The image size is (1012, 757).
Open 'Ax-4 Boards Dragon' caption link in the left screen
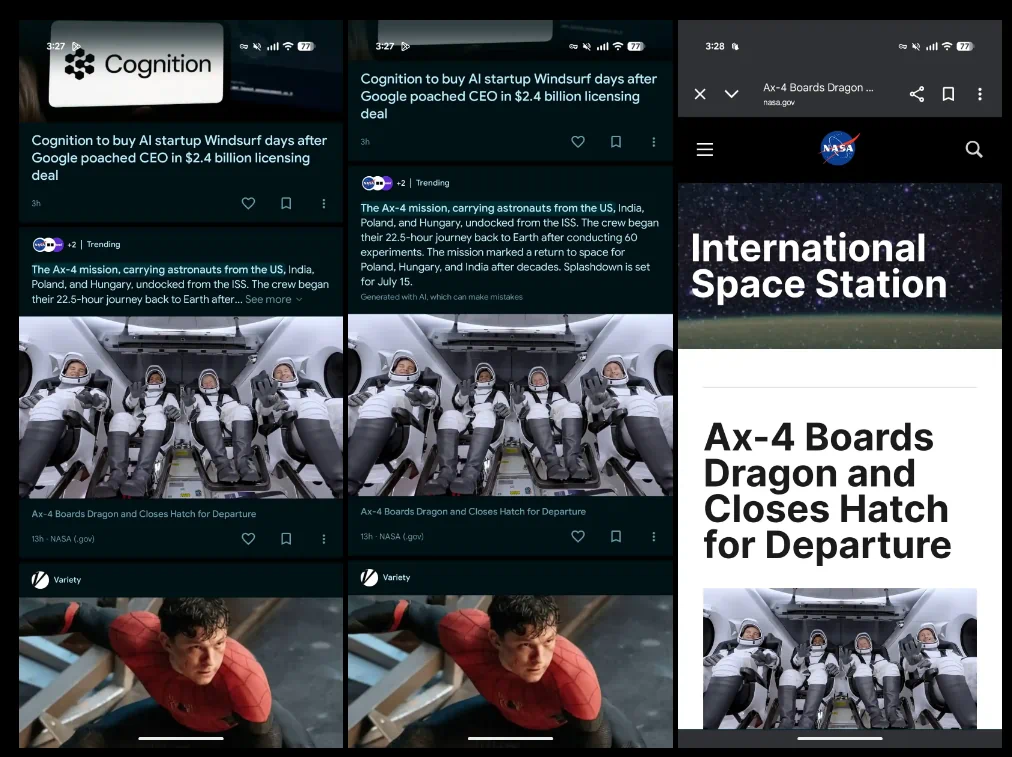pos(144,514)
